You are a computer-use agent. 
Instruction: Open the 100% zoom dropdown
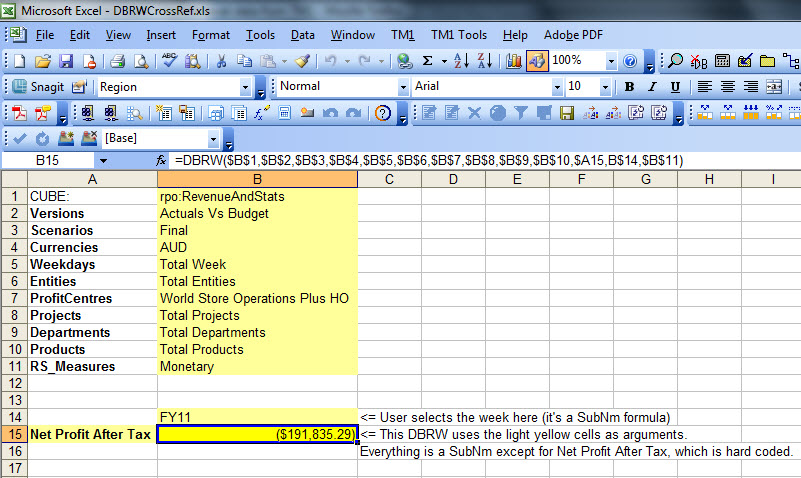tap(611, 61)
